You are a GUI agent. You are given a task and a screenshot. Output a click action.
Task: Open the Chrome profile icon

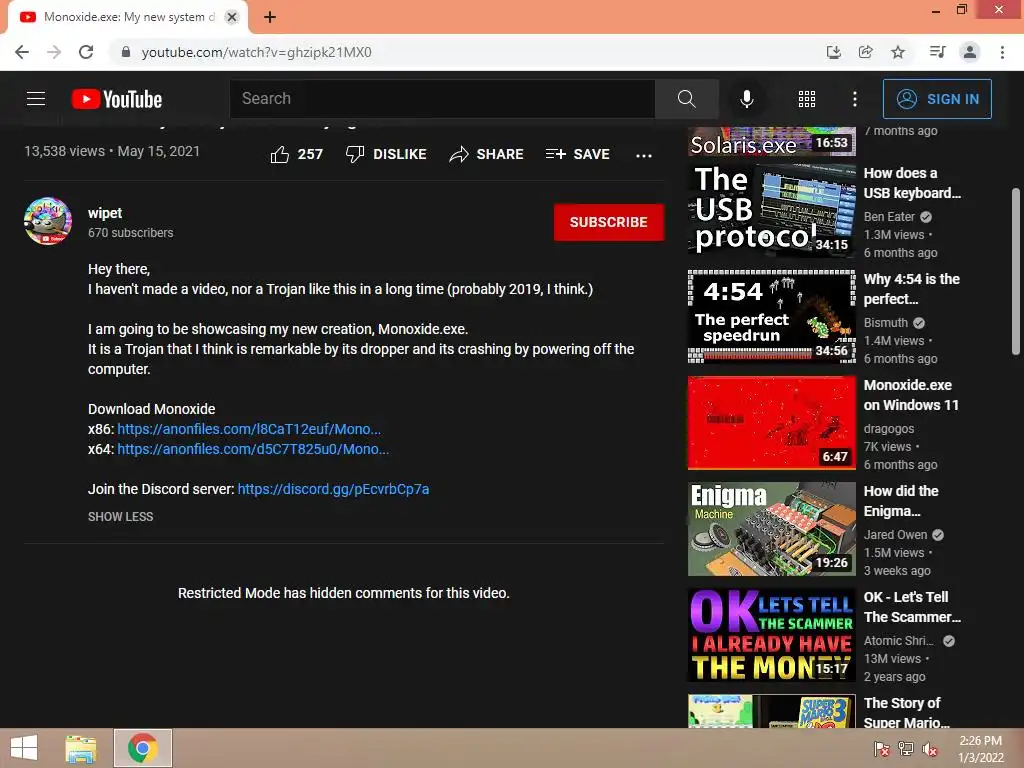point(970,52)
